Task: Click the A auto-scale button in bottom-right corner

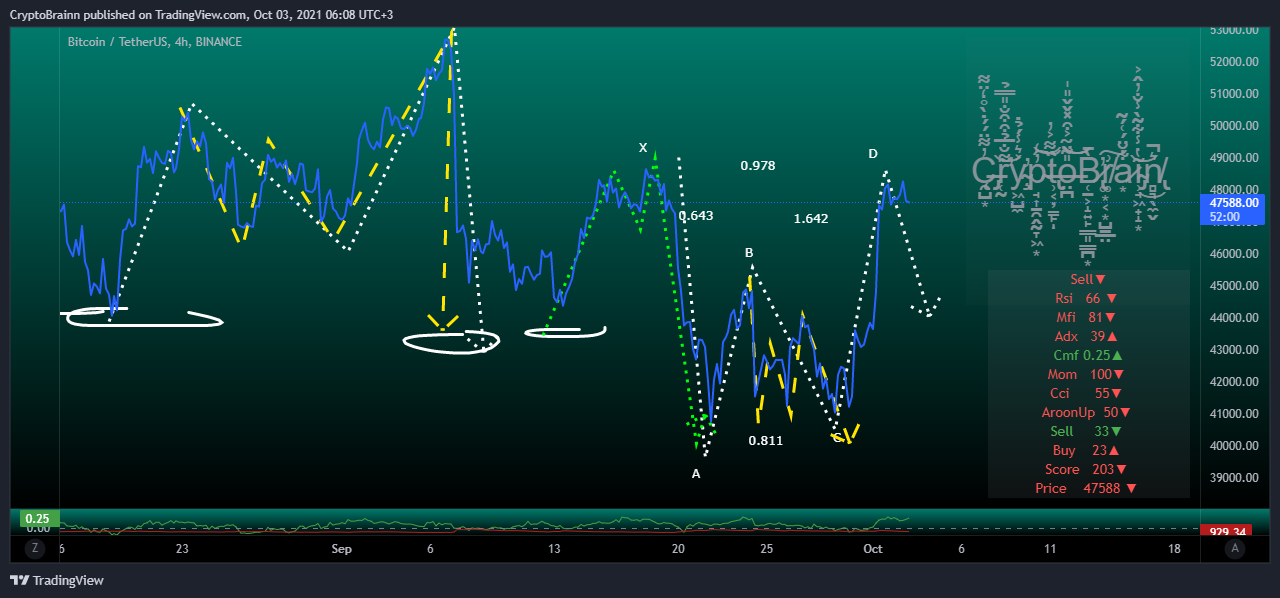Action: point(1236,548)
